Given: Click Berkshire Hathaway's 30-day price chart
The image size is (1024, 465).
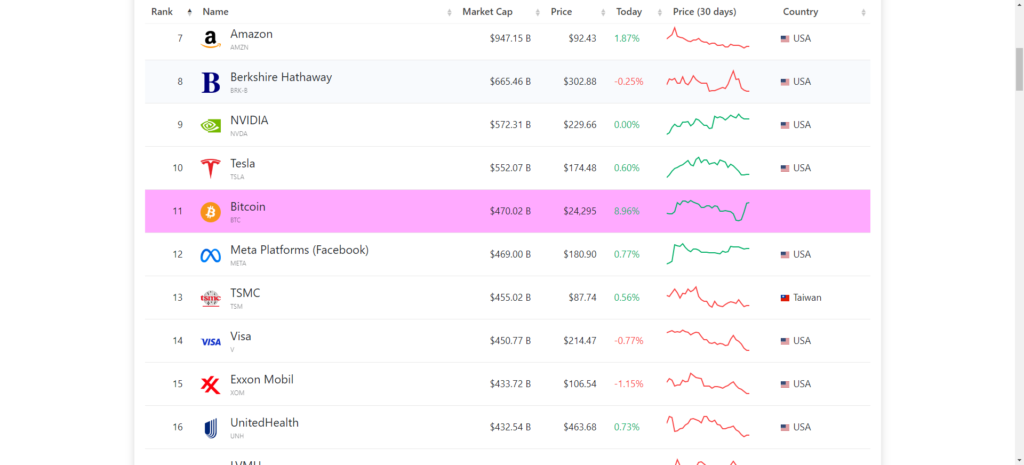Looking at the screenshot, I should (x=708, y=81).
